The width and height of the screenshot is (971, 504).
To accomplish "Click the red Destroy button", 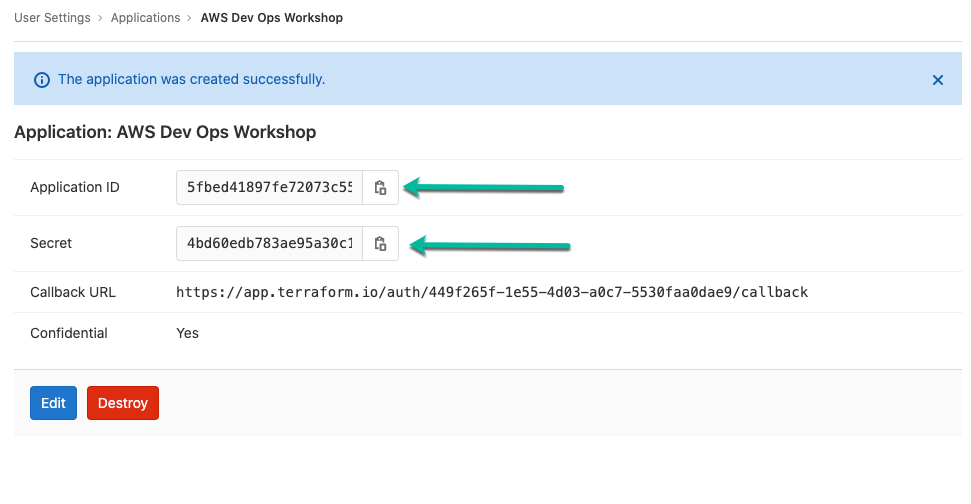I will pyautogui.click(x=123, y=403).
